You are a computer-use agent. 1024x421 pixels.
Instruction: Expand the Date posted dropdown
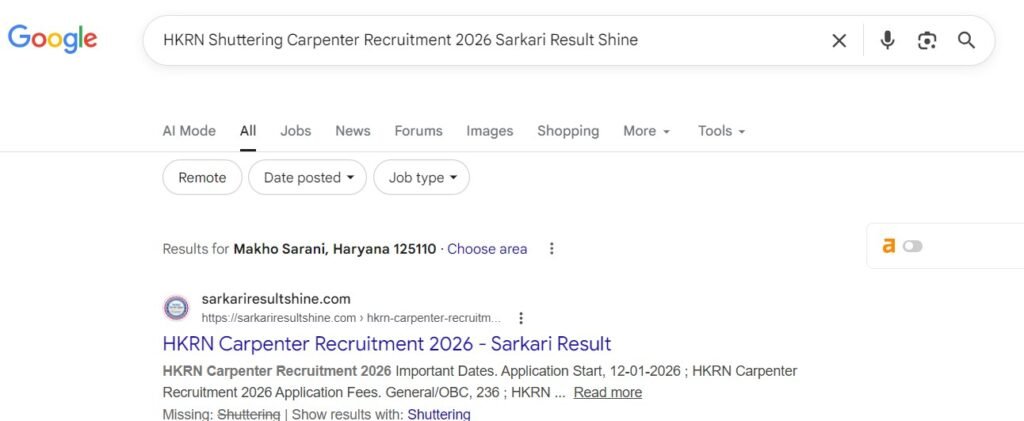pos(308,177)
